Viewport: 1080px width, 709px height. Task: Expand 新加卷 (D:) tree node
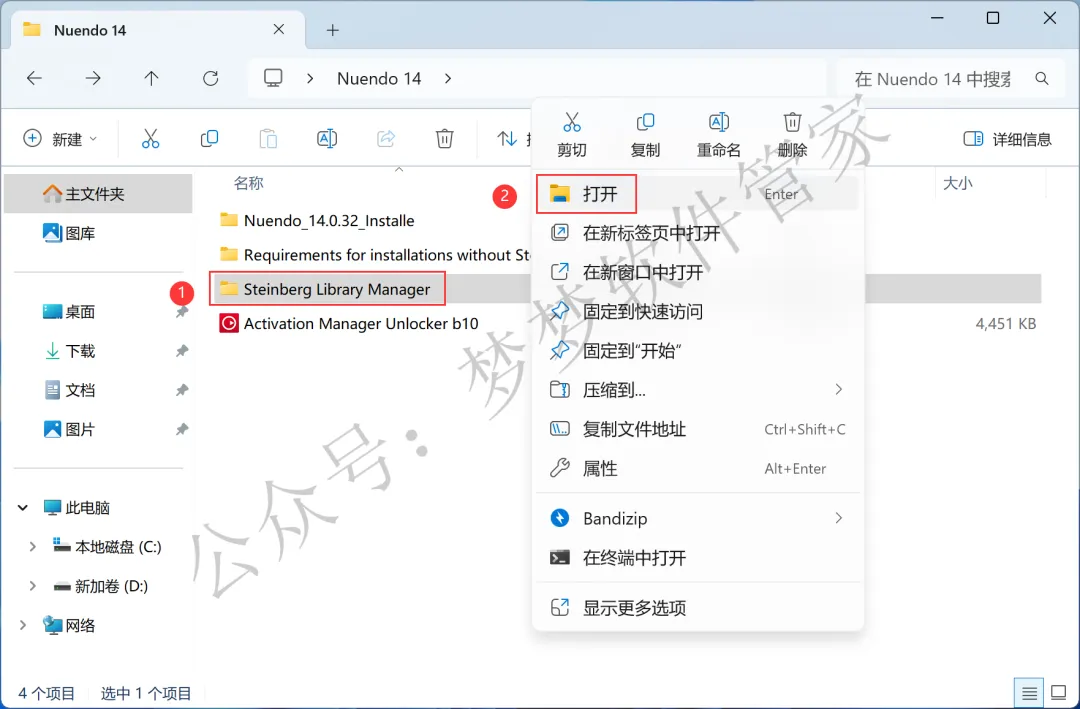(x=32, y=586)
